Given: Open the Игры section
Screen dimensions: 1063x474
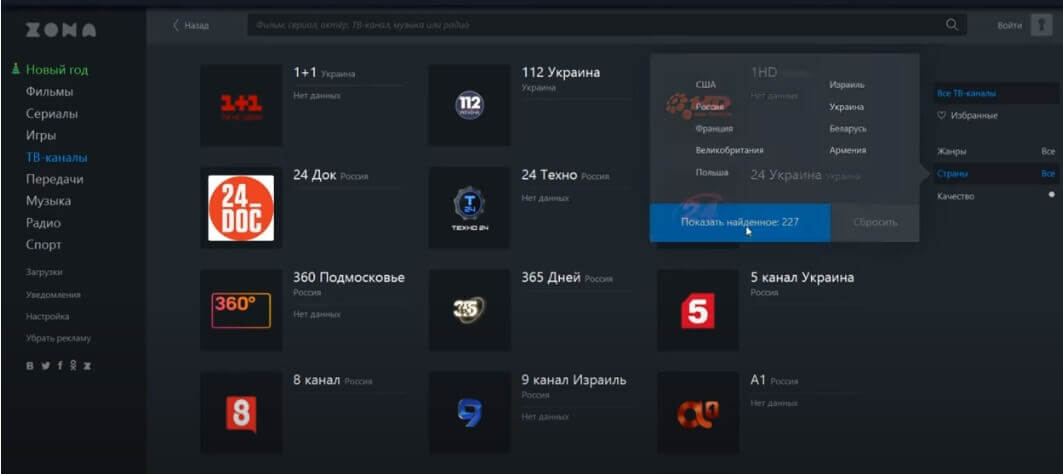Looking at the screenshot, I should click(x=41, y=136).
